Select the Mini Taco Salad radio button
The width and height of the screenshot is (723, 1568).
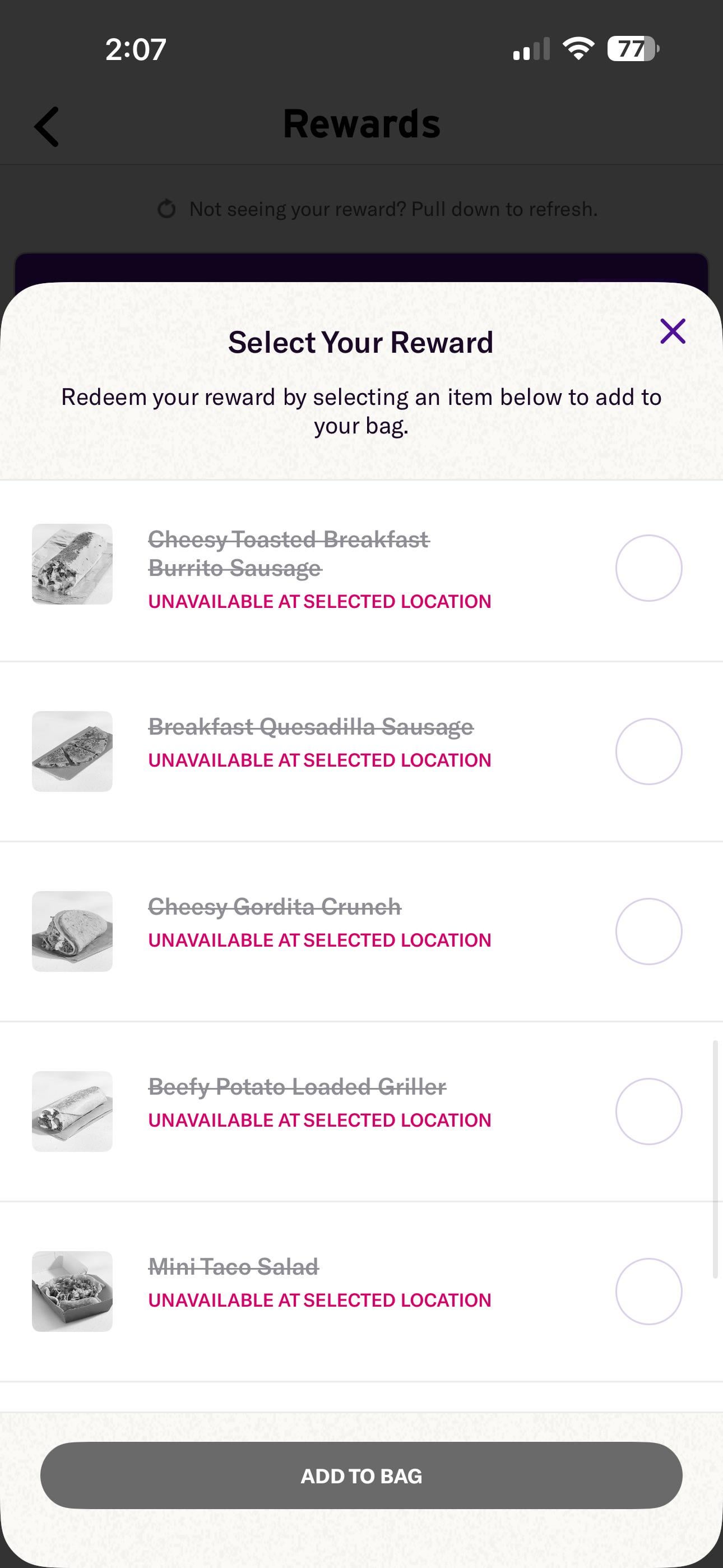(x=648, y=1291)
